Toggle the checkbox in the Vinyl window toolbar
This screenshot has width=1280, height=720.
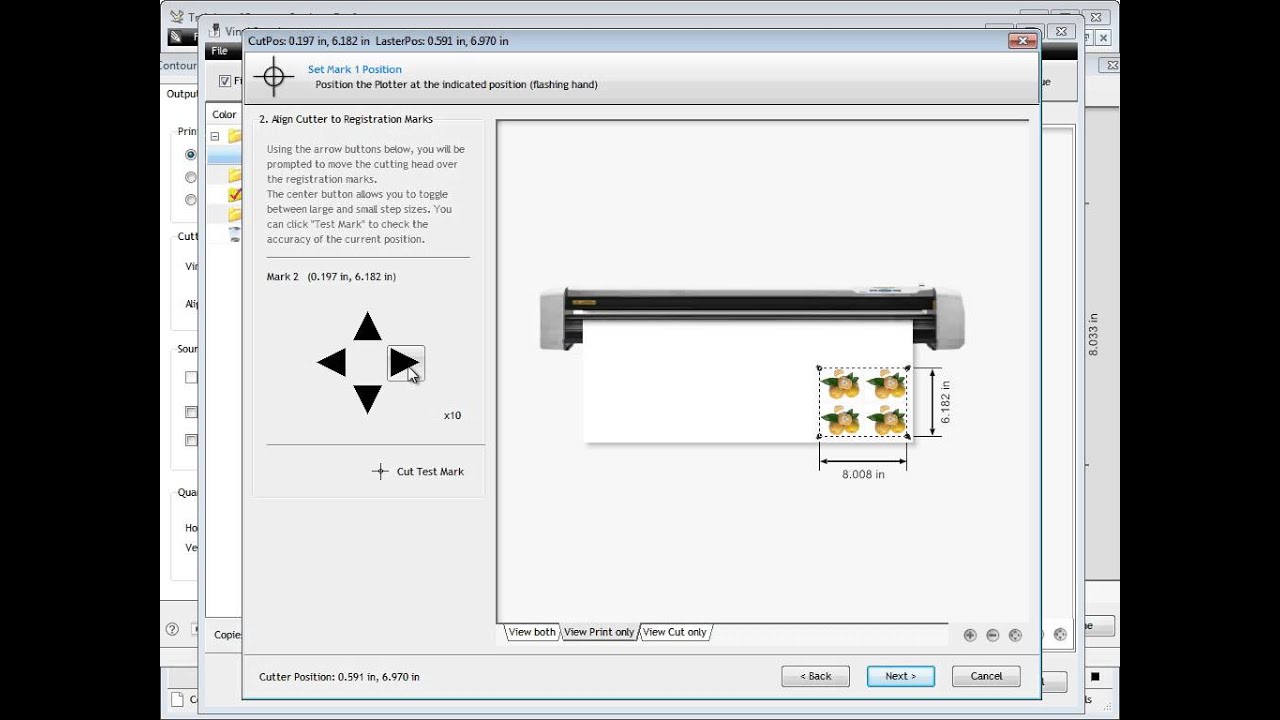pos(225,81)
